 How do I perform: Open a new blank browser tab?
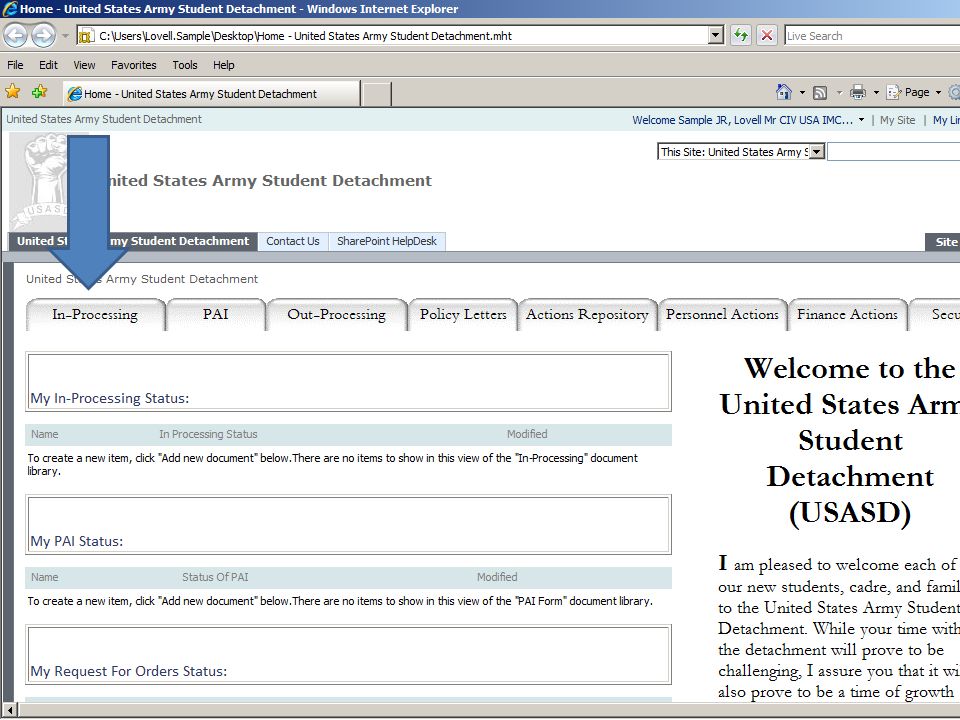pos(377,94)
